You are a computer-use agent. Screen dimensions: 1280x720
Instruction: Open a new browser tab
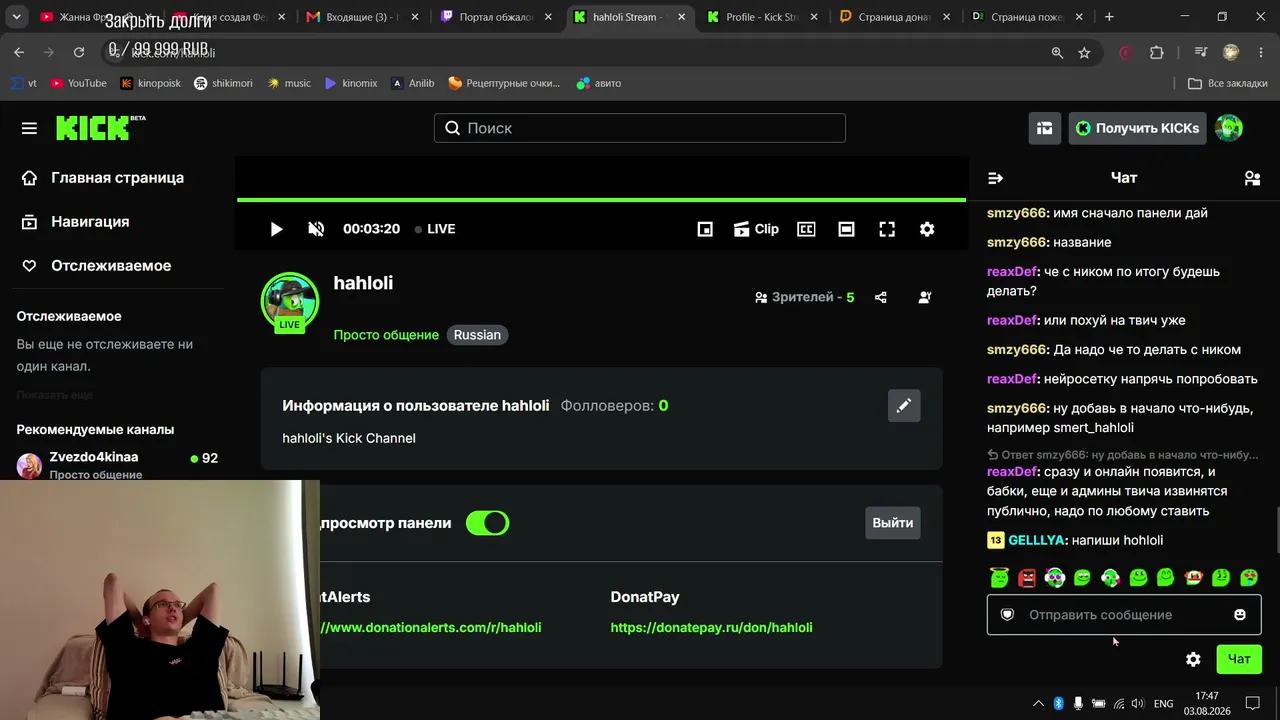1109,17
